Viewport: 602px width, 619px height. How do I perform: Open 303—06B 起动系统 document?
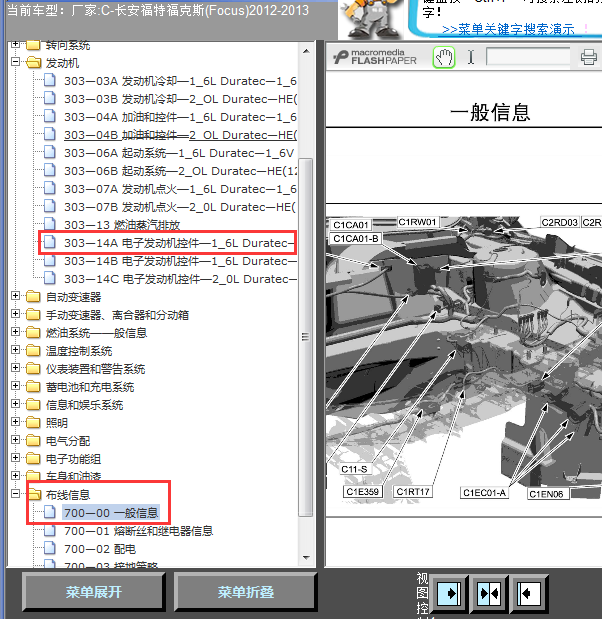click(x=180, y=171)
